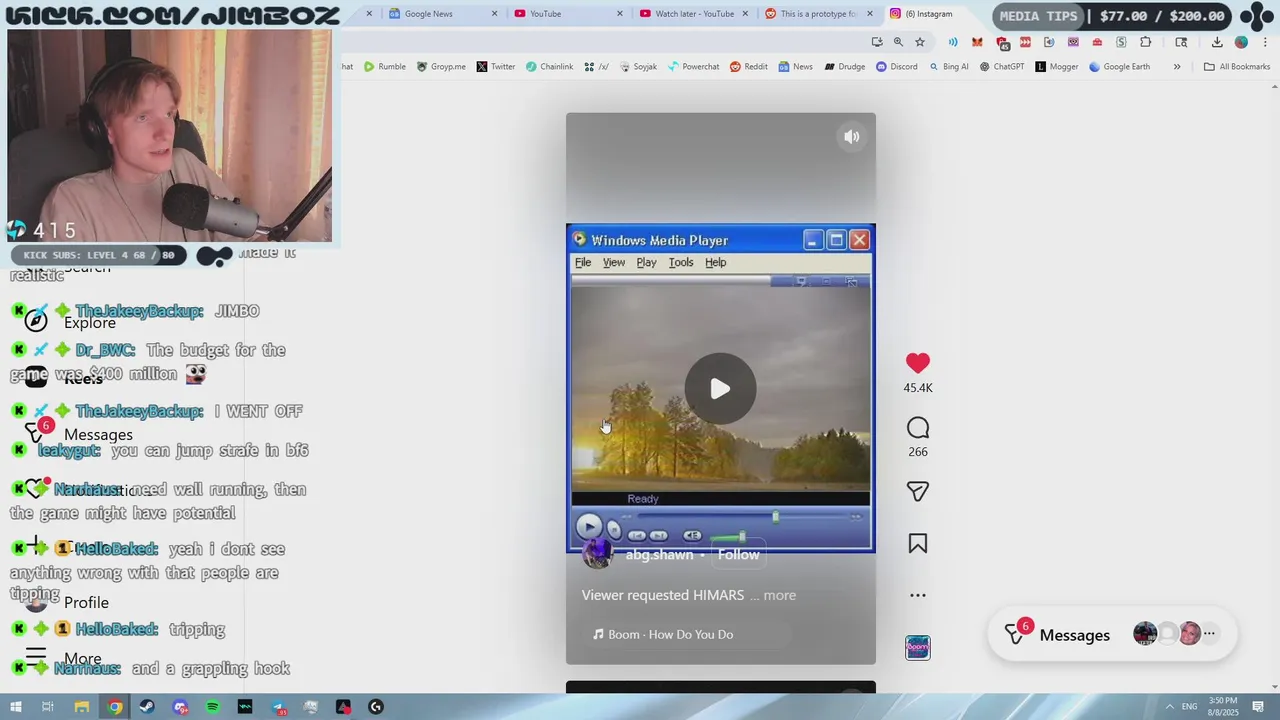The width and height of the screenshot is (1280, 720).
Task: Open Bing AI bookmark
Action: 949,67
